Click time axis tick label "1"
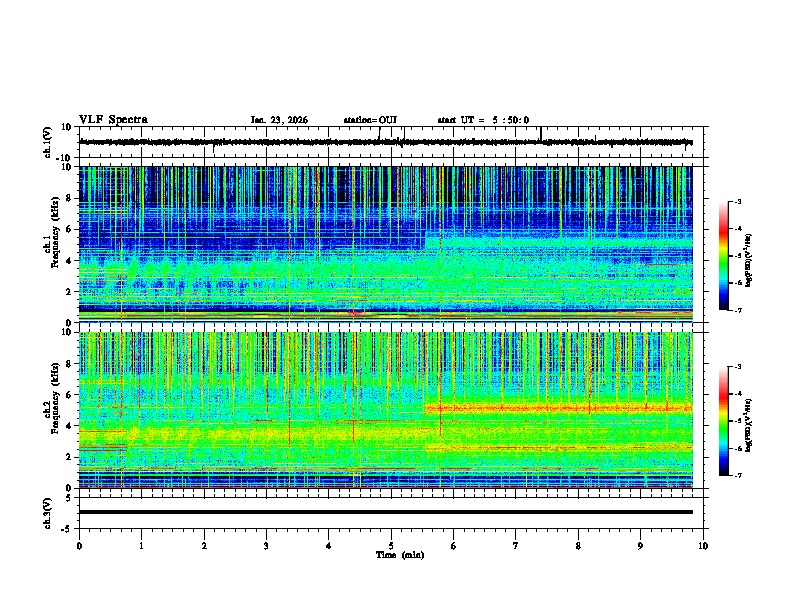Viewport: 792px width, 612px height. point(141,546)
